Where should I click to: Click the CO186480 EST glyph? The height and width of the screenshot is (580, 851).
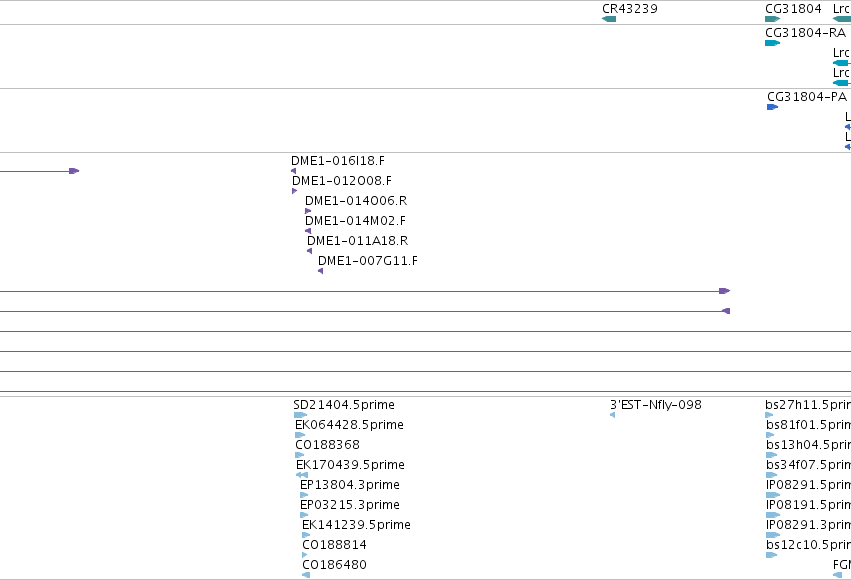[x=306, y=575]
